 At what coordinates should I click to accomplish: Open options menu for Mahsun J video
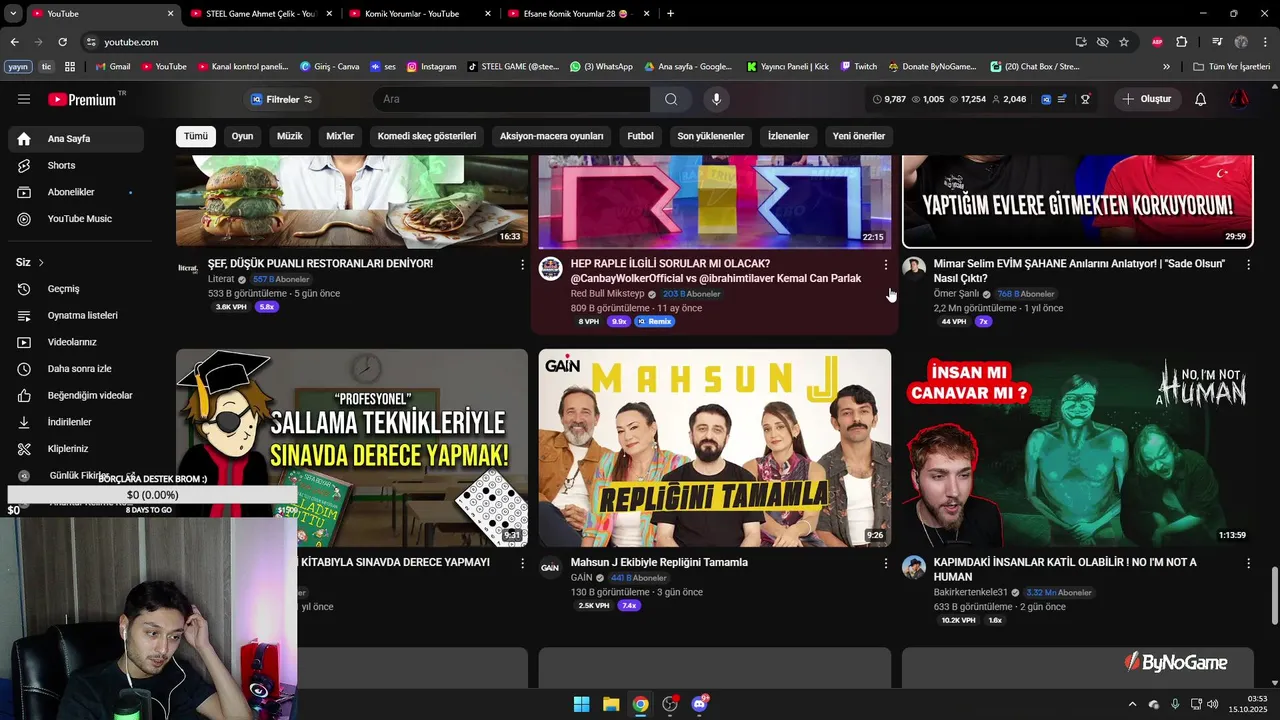[x=885, y=564]
